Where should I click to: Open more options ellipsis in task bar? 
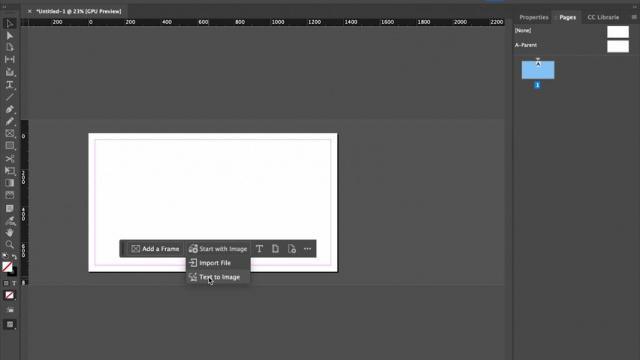[x=307, y=249]
